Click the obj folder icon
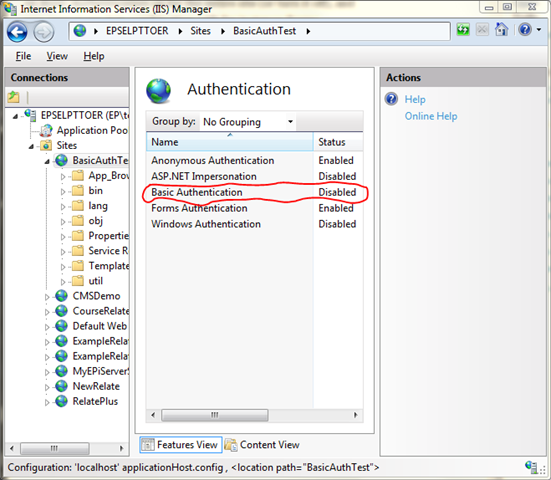Image resolution: width=551 pixels, height=480 pixels. 78,221
